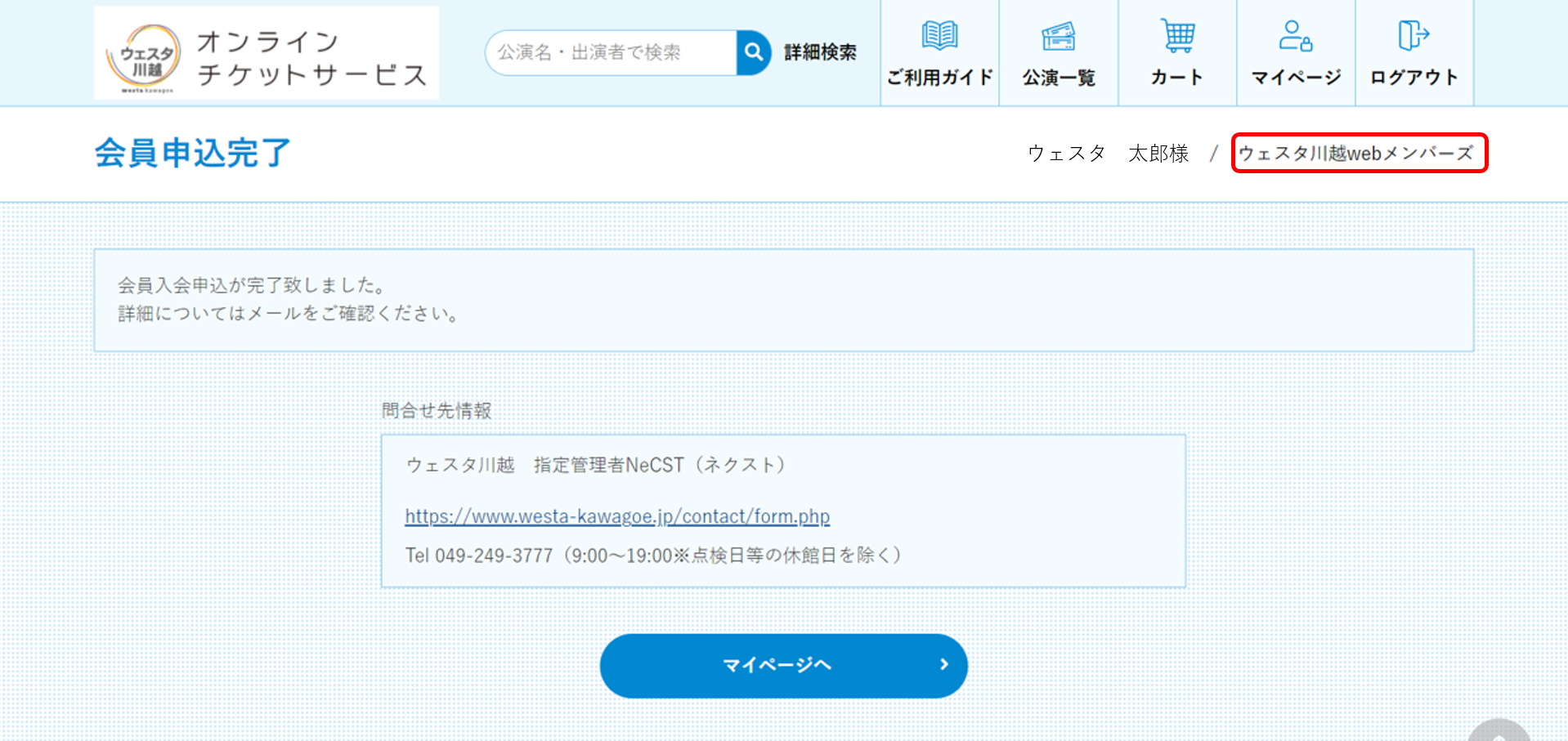Click the magnifying glass search button
Viewport: 1568px width, 741px height.
[754, 53]
